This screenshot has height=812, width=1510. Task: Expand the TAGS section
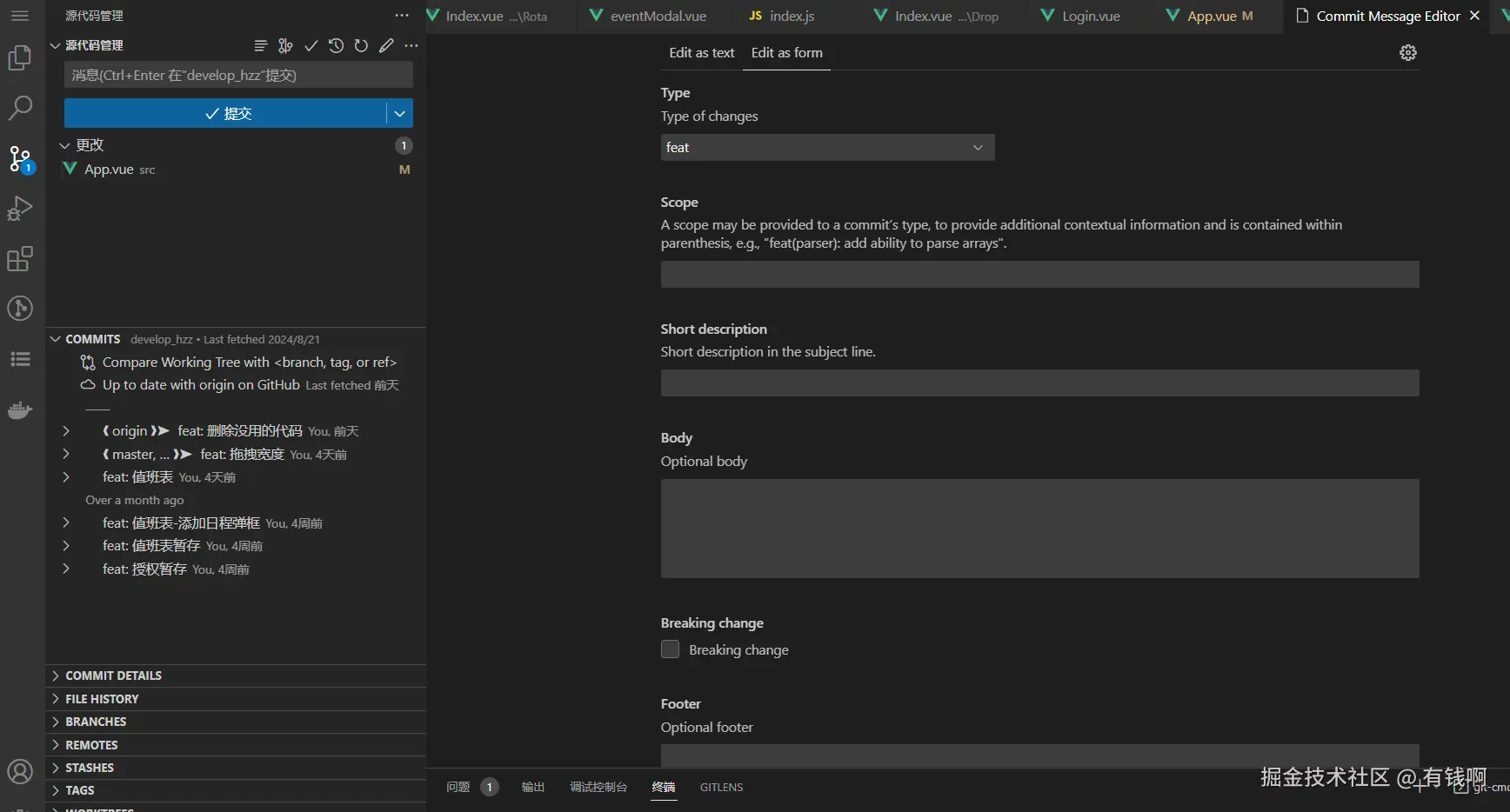[236, 790]
